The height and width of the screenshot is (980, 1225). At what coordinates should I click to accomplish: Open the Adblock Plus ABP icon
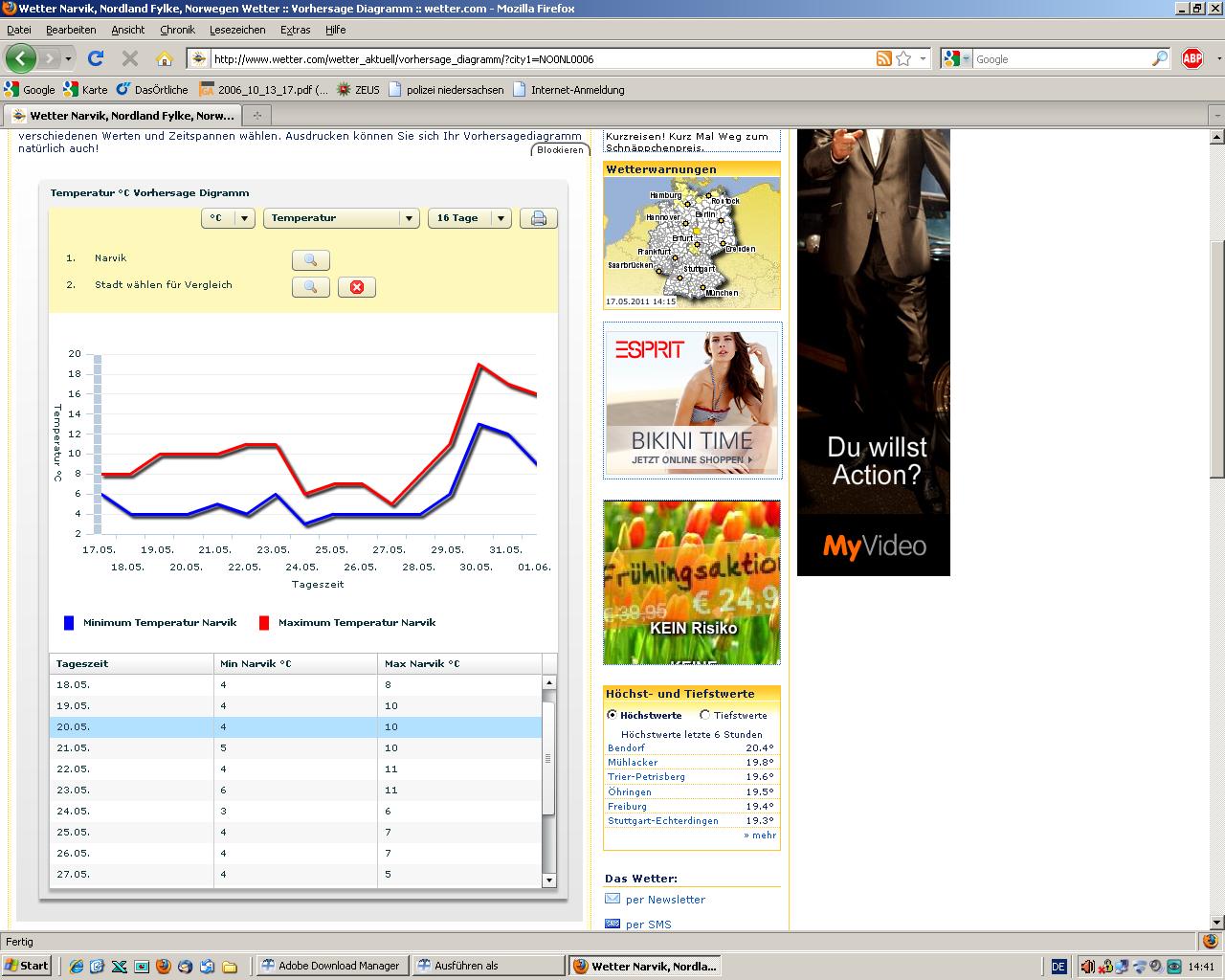[x=1192, y=59]
